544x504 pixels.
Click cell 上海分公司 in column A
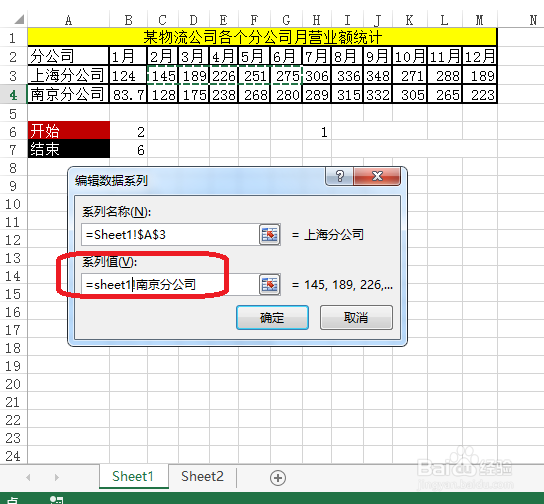tap(68, 75)
